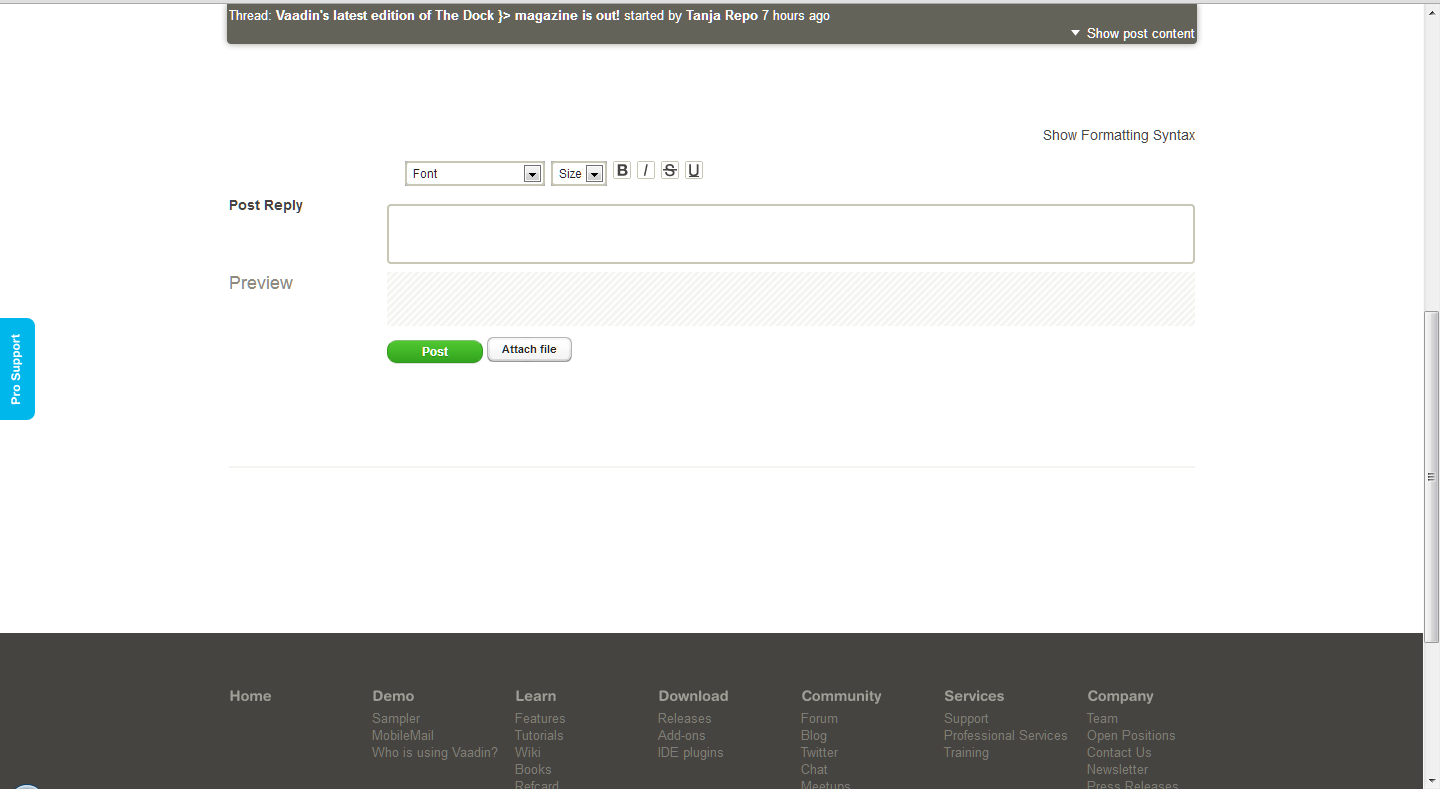This screenshot has width=1440, height=789.
Task: Click the Show Formatting Syntax link
Action: (x=1118, y=135)
